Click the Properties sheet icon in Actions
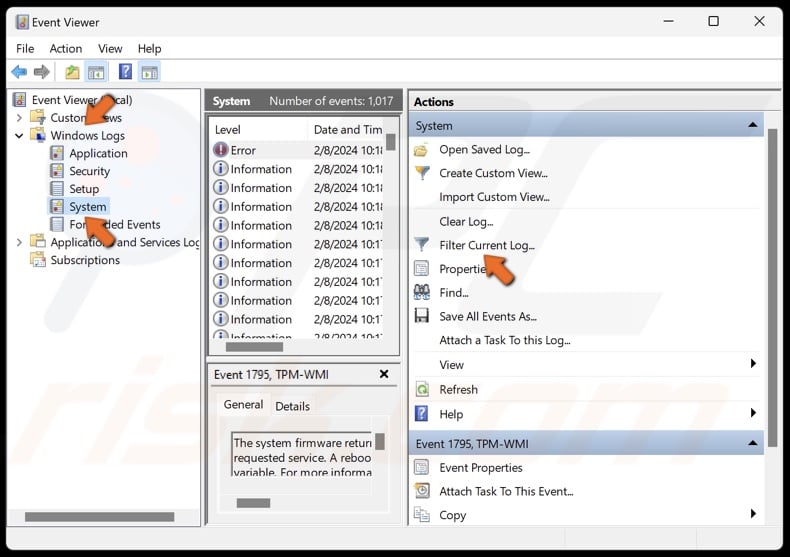790x557 pixels. tap(421, 268)
